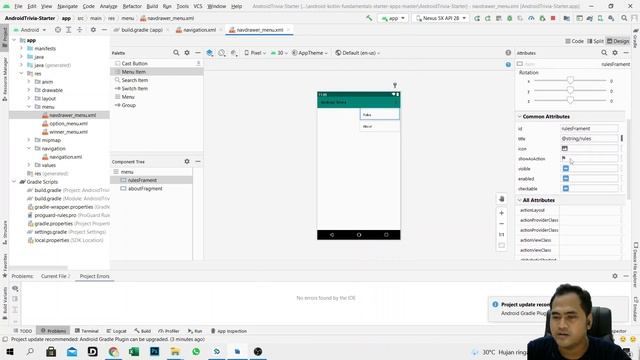The image size is (640, 360).
Task: Zoom out with the minus button on the design surface
Action: coord(502,224)
